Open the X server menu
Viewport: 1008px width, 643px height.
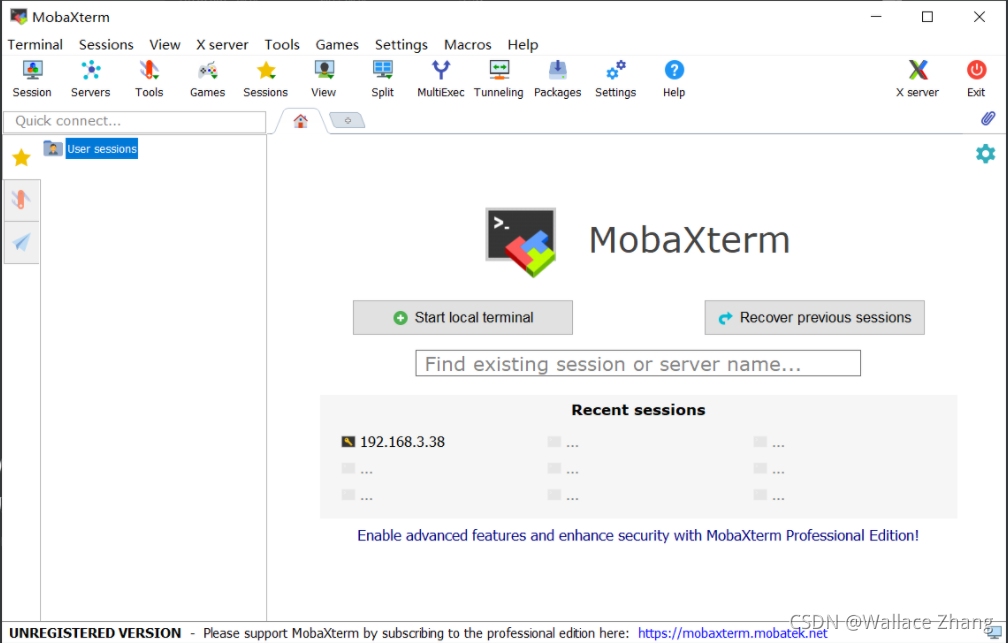click(x=222, y=44)
